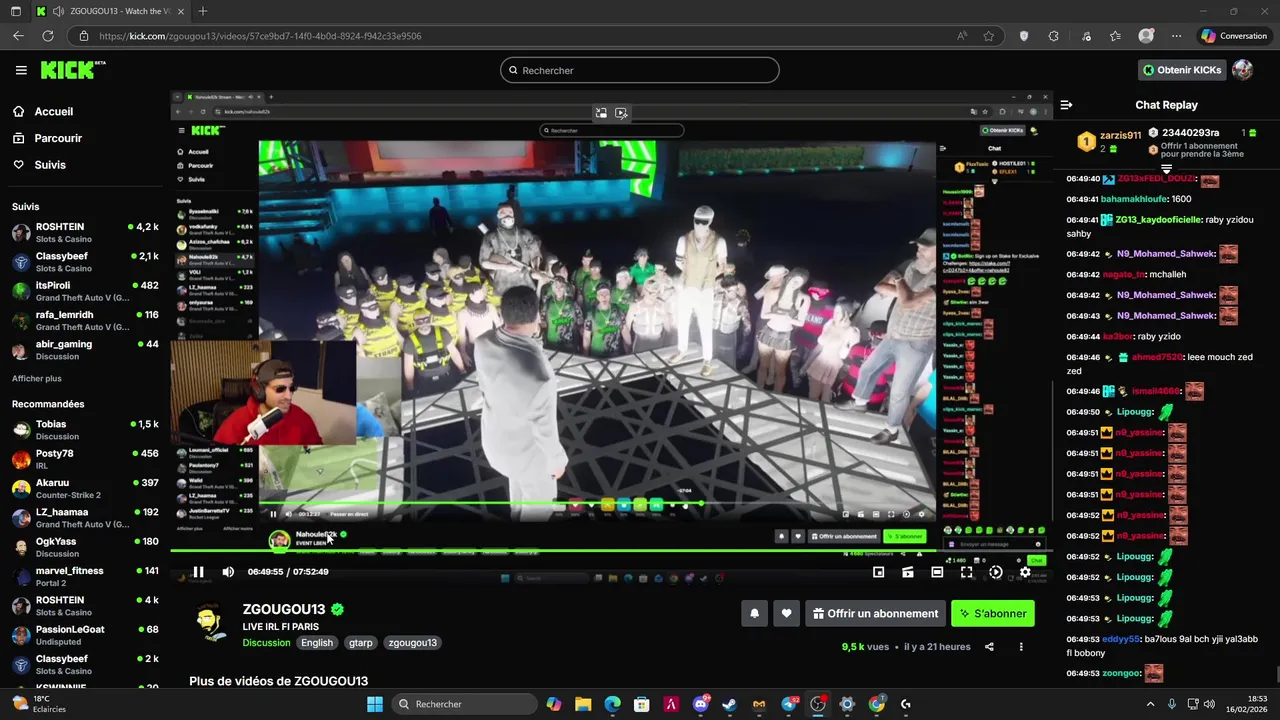Open Steam from the taskbar
This screenshot has width=1280, height=720.
(730, 704)
